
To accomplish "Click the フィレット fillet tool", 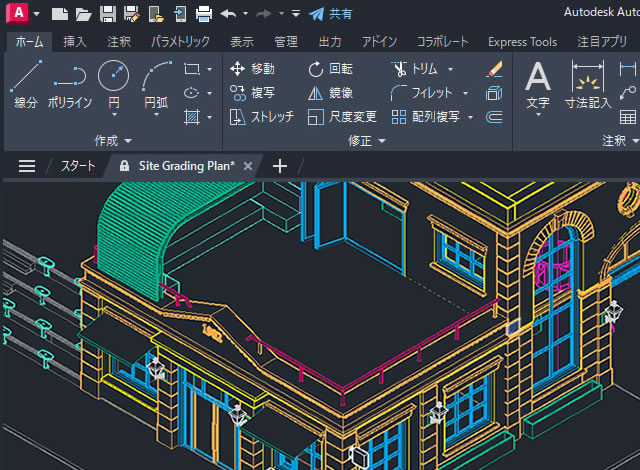I will (422, 93).
